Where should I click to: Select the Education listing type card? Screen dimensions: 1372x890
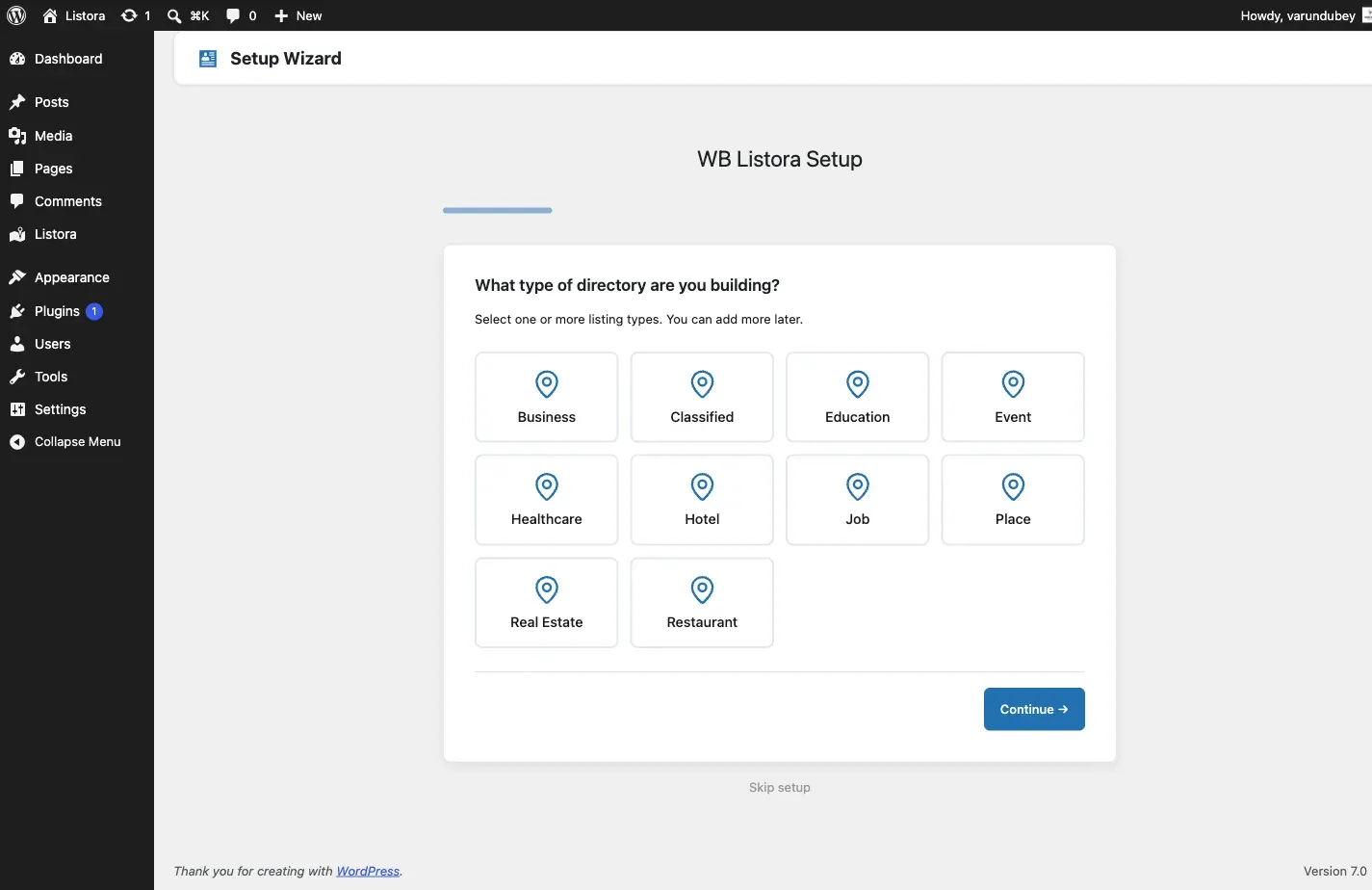pyautogui.click(x=858, y=397)
